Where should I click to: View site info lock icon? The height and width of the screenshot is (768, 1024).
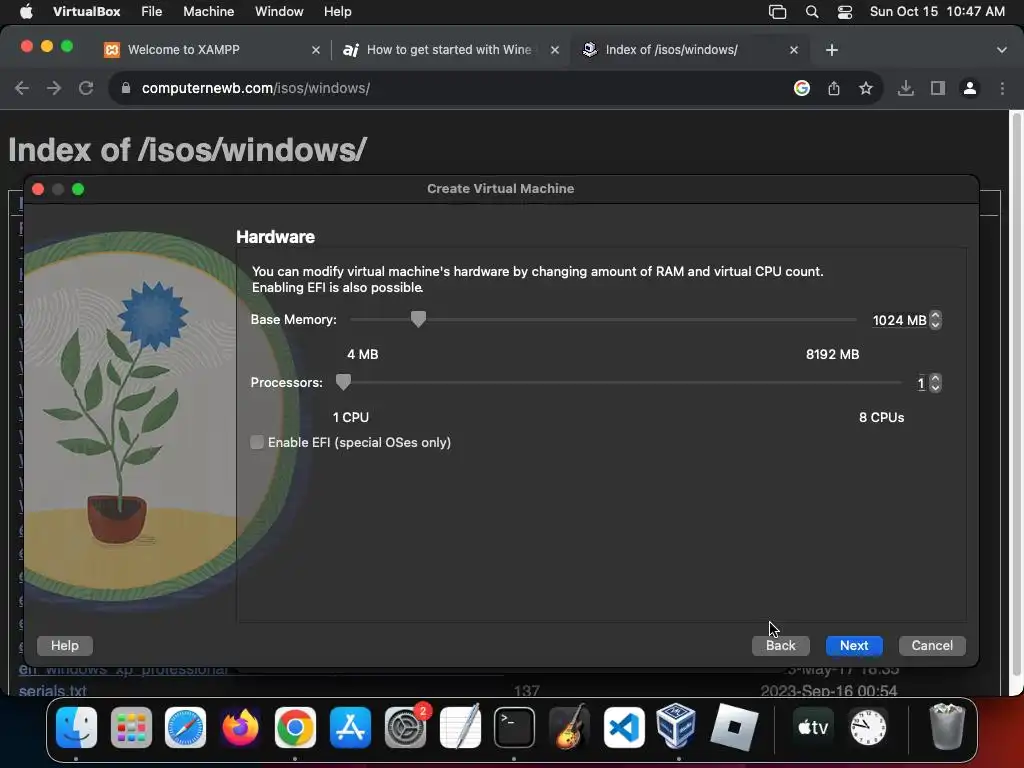[x=126, y=88]
